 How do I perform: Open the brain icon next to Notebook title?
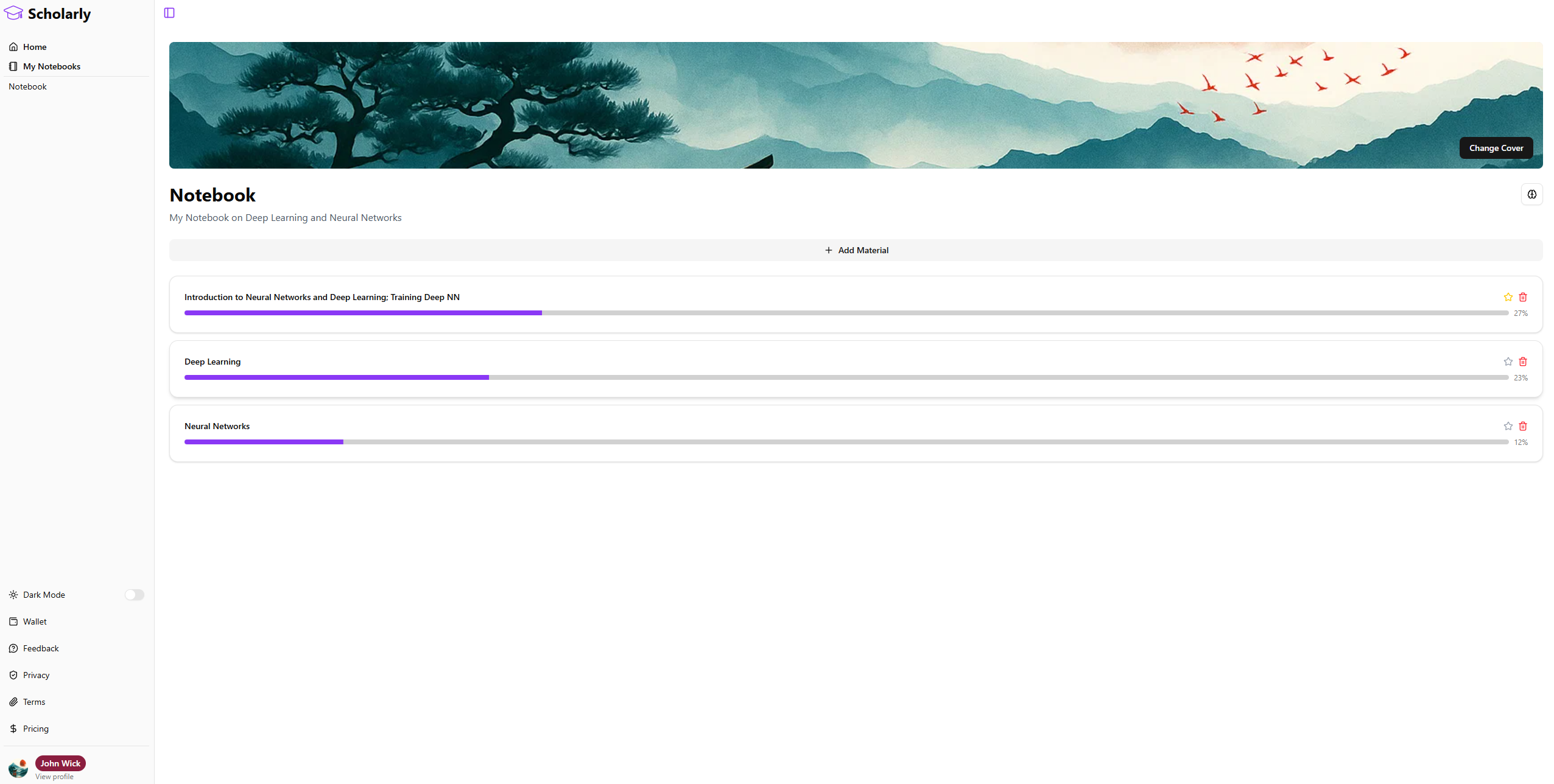point(1531,194)
